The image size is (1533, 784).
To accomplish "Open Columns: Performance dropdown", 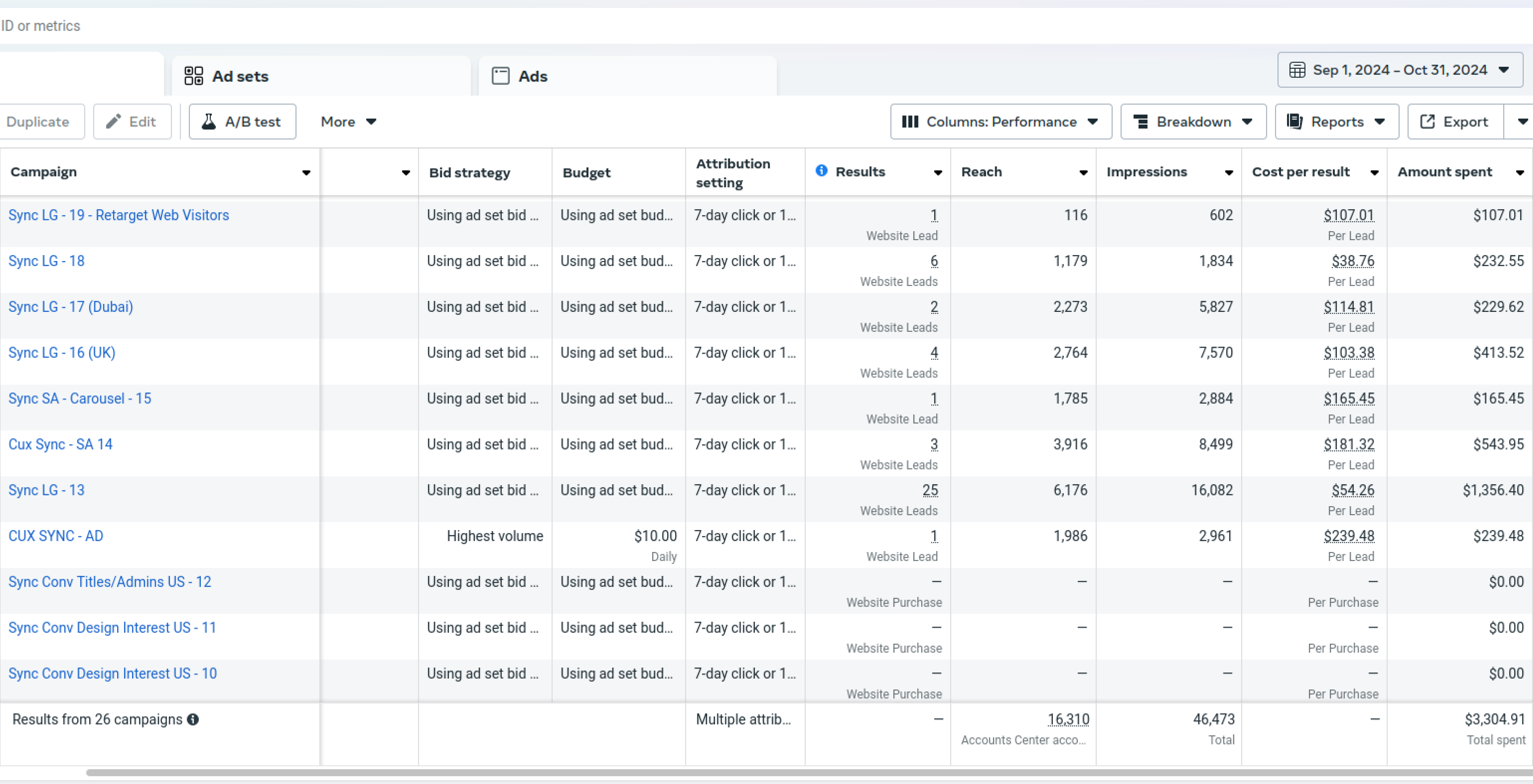I will (x=1001, y=122).
